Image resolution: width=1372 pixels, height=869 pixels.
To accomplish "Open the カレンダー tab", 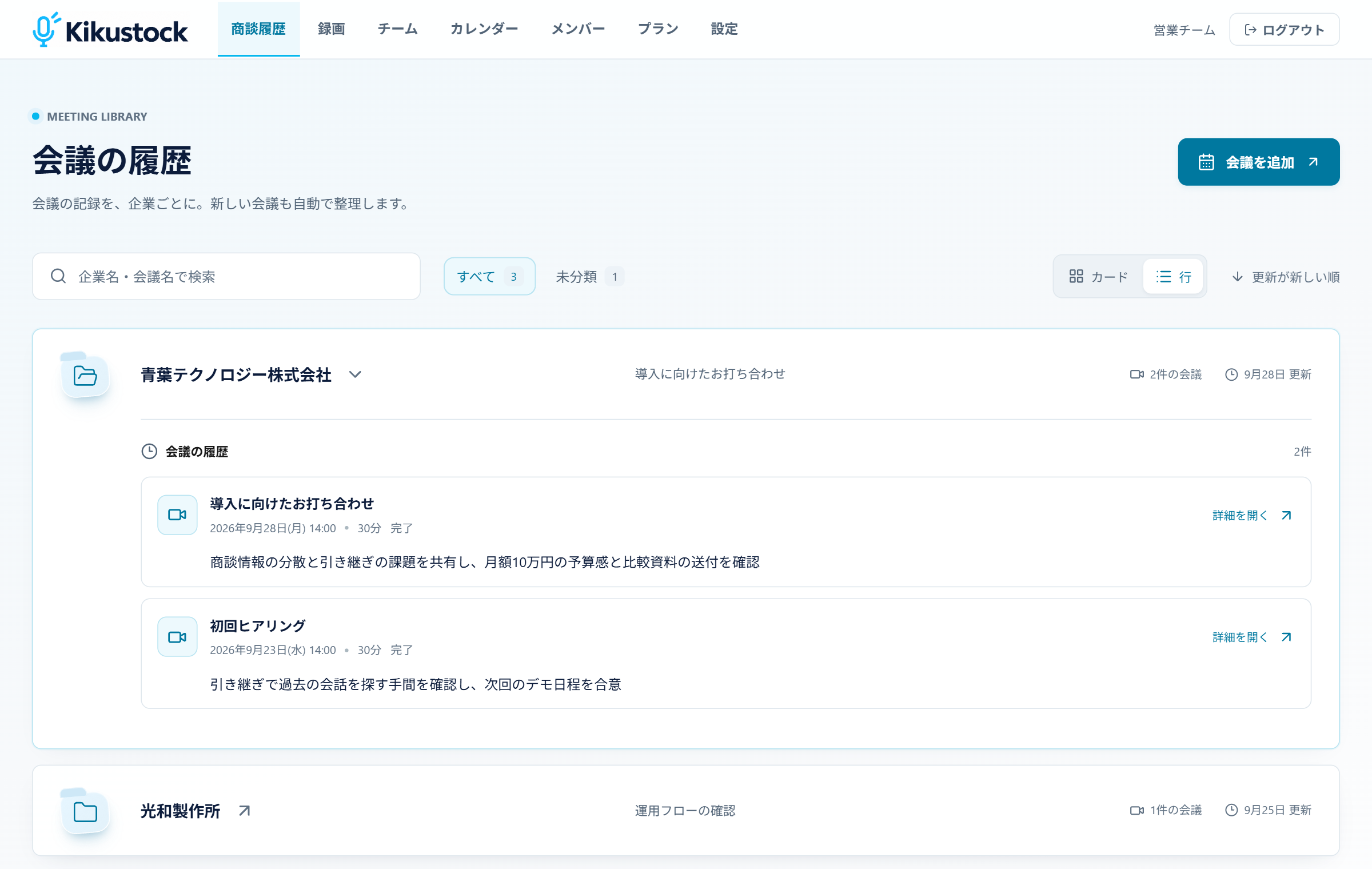I will click(484, 29).
